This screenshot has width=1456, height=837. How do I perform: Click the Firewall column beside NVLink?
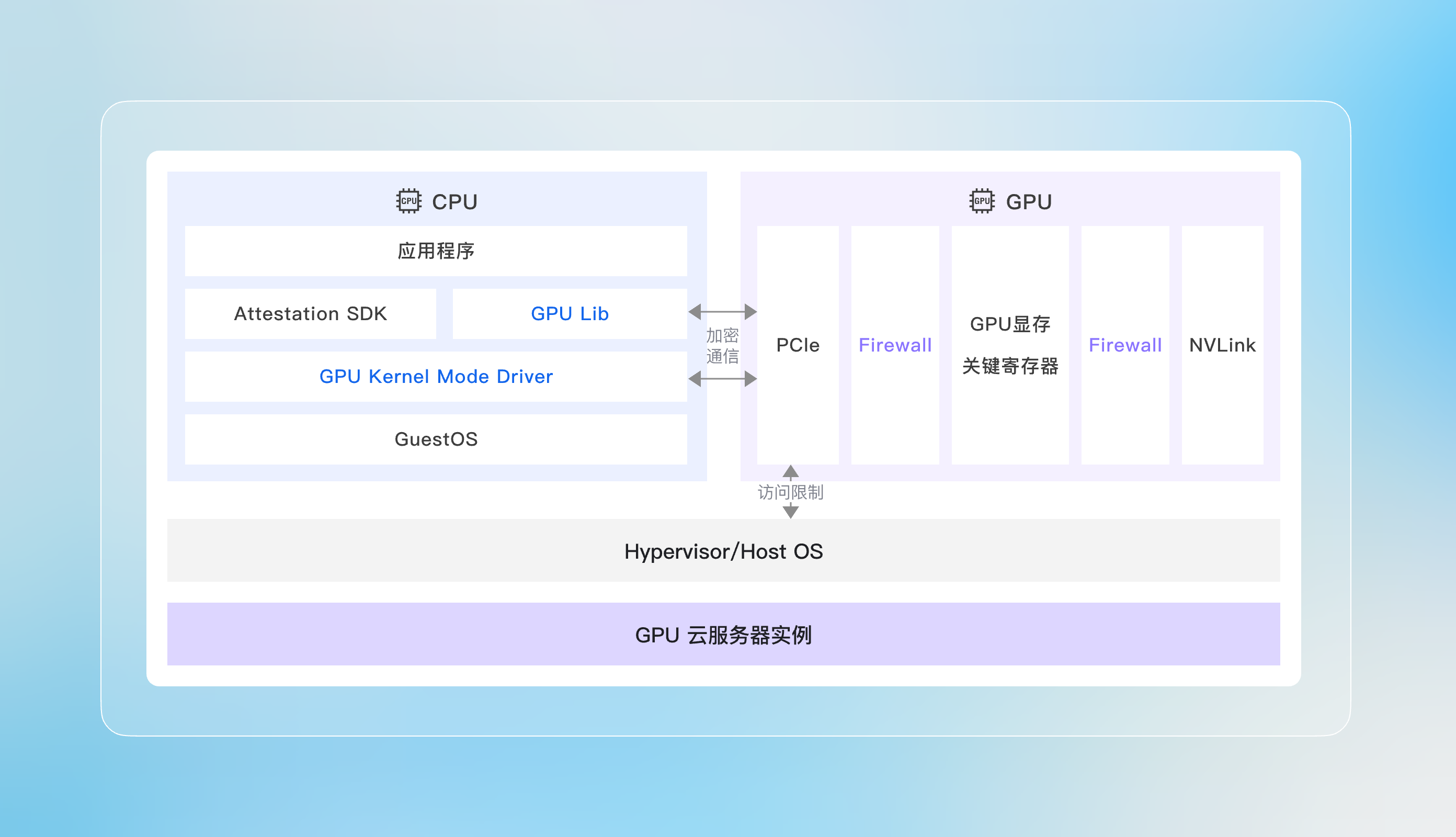point(1125,345)
